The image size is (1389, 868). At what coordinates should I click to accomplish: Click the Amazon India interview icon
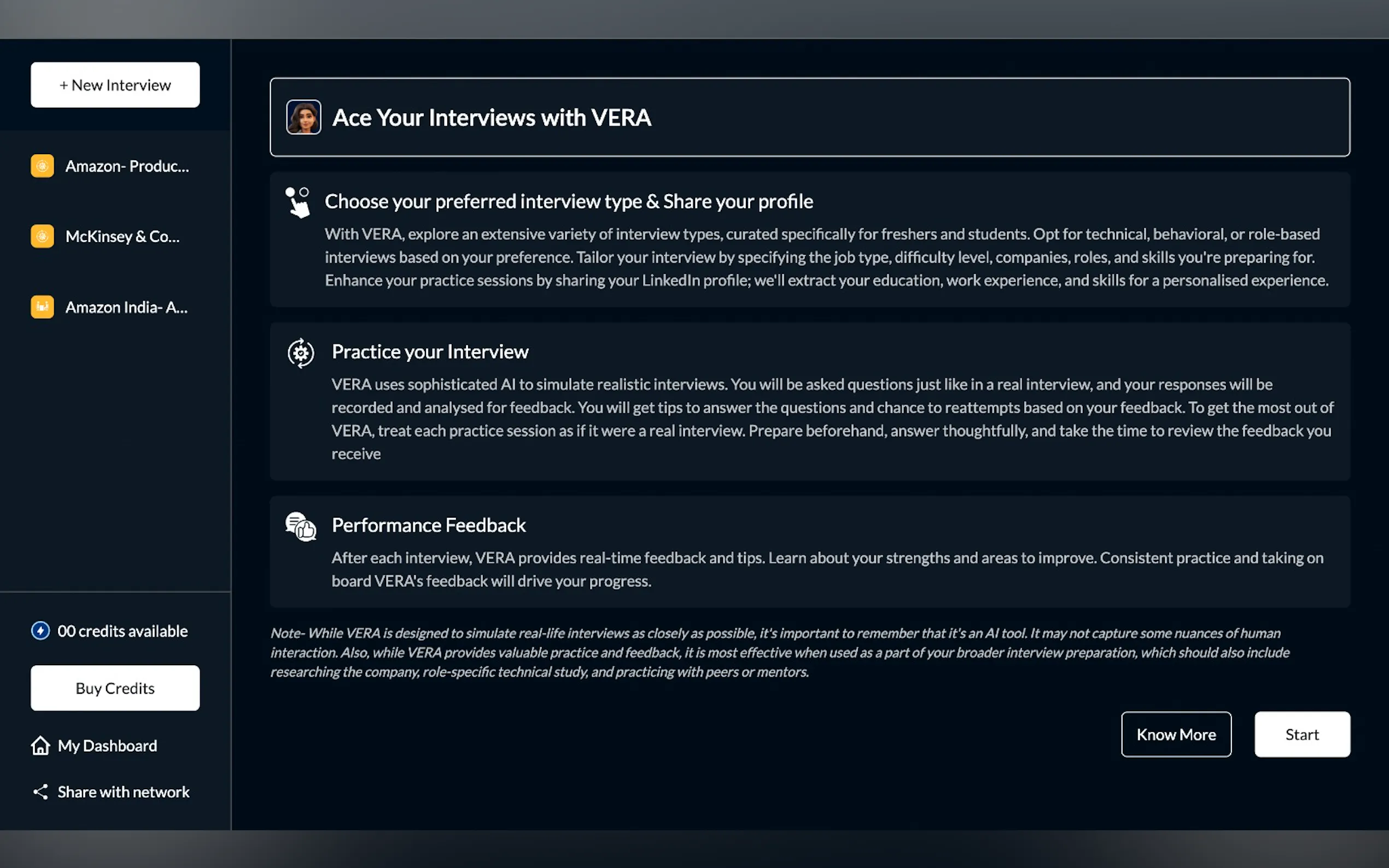tap(42, 307)
